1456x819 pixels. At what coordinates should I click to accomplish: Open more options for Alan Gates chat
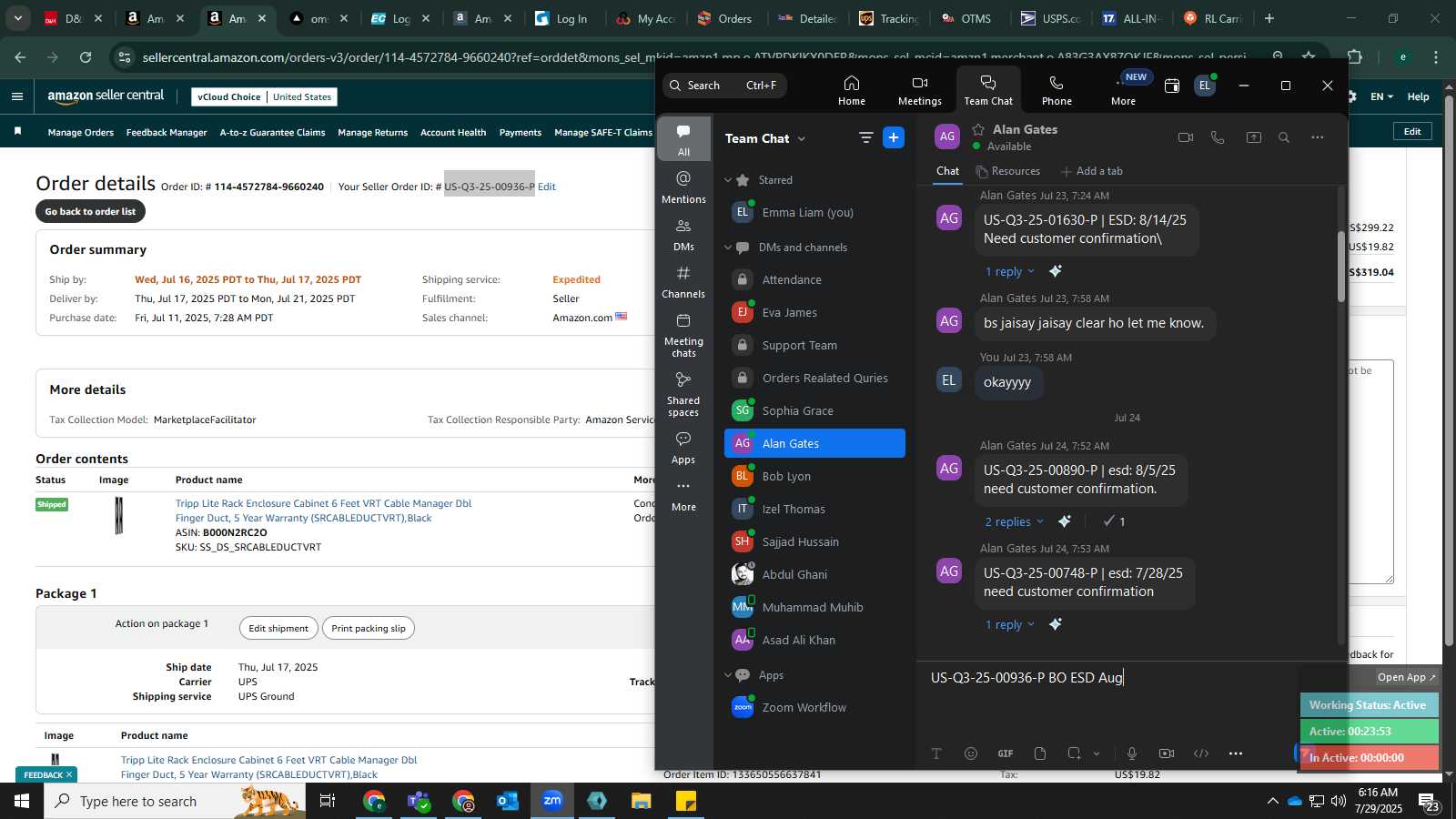(1317, 137)
